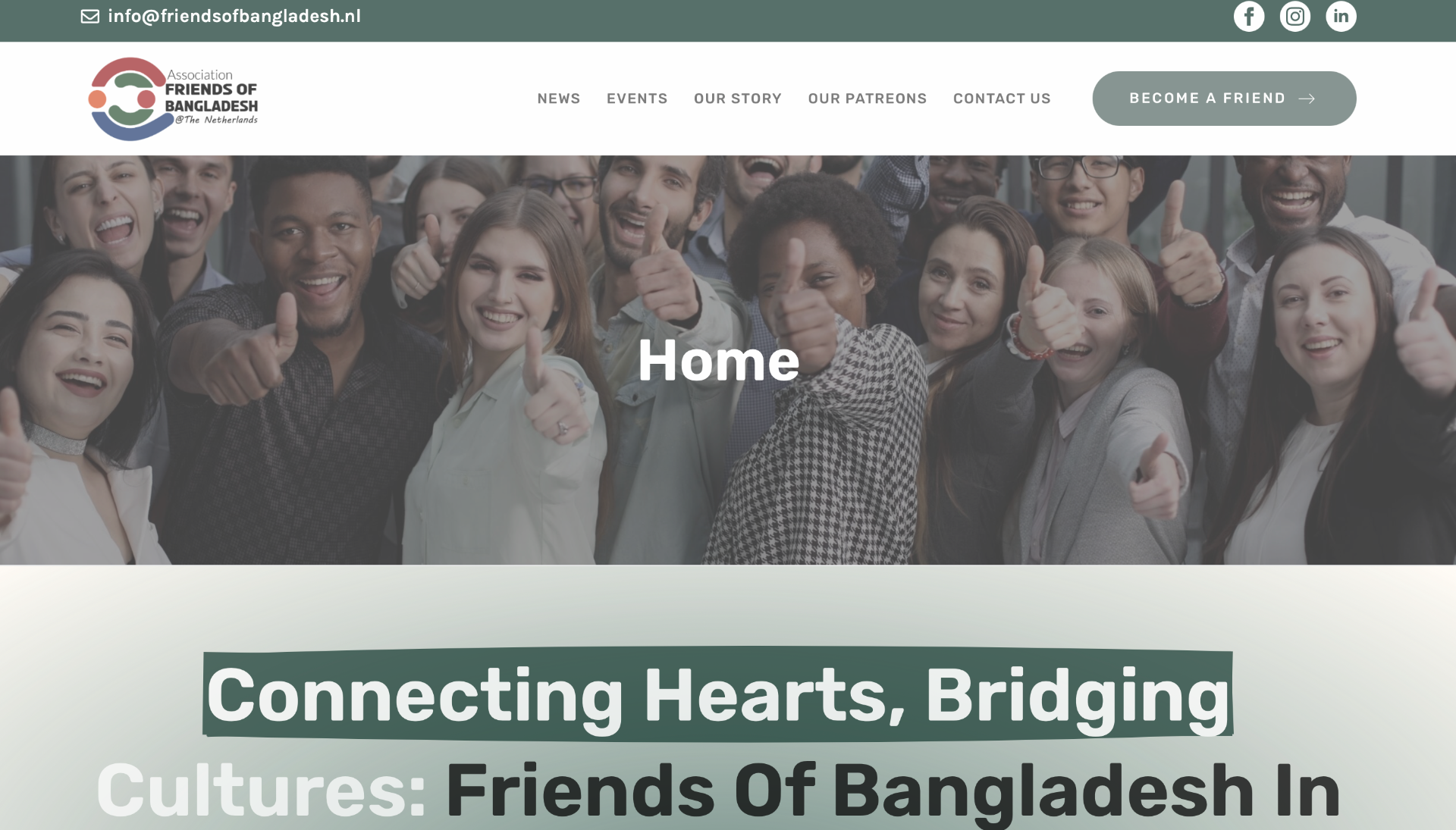1456x830 pixels.
Task: Open the Facebook page icon
Action: point(1249,16)
